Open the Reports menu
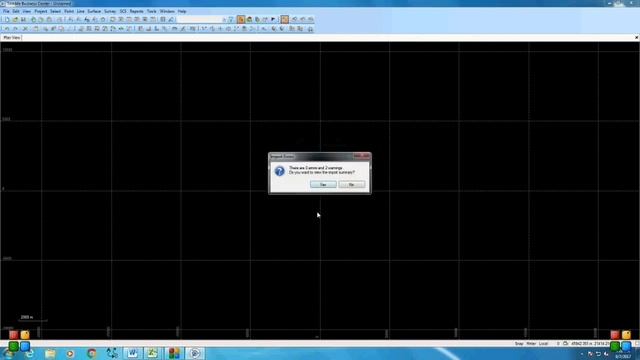Screen dimensions: 640x360 pyautogui.click(x=136, y=11)
